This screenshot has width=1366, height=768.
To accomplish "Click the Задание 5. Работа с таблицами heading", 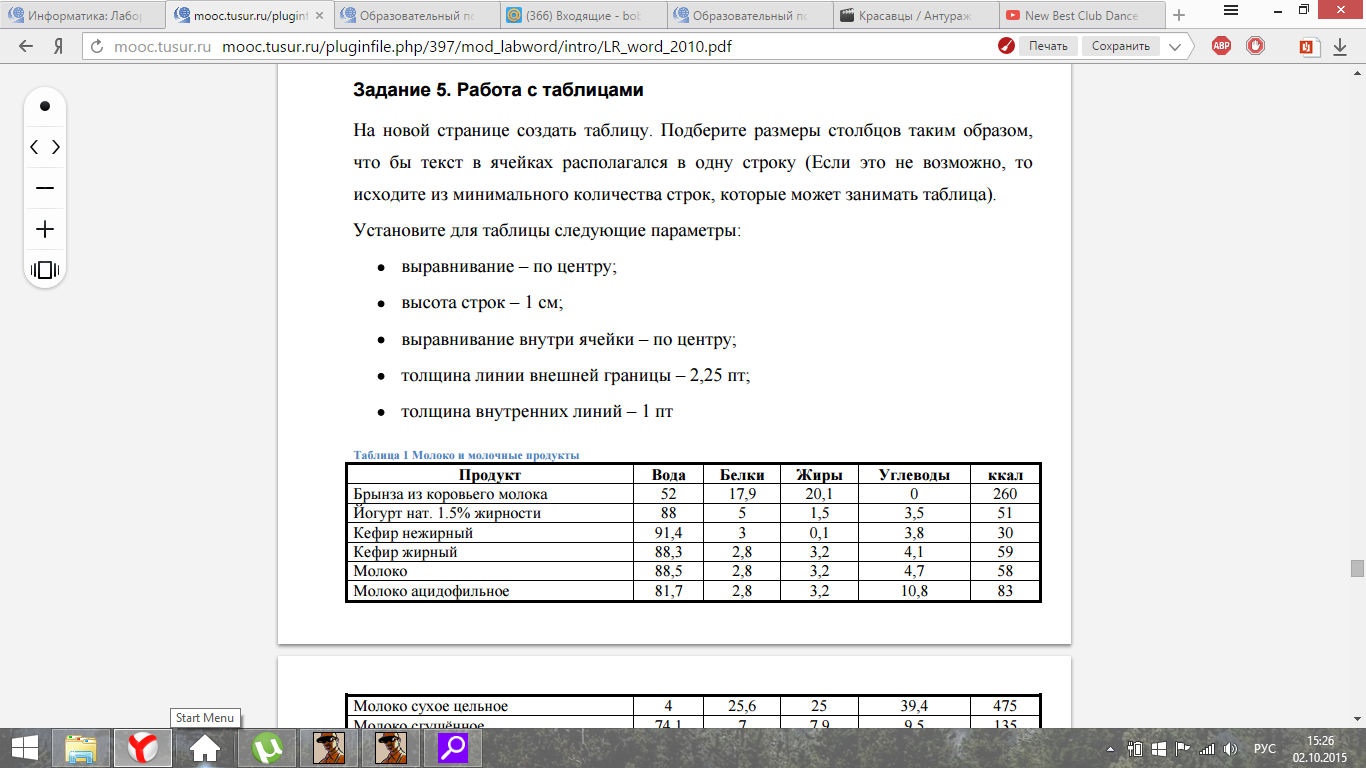I will pos(498,90).
